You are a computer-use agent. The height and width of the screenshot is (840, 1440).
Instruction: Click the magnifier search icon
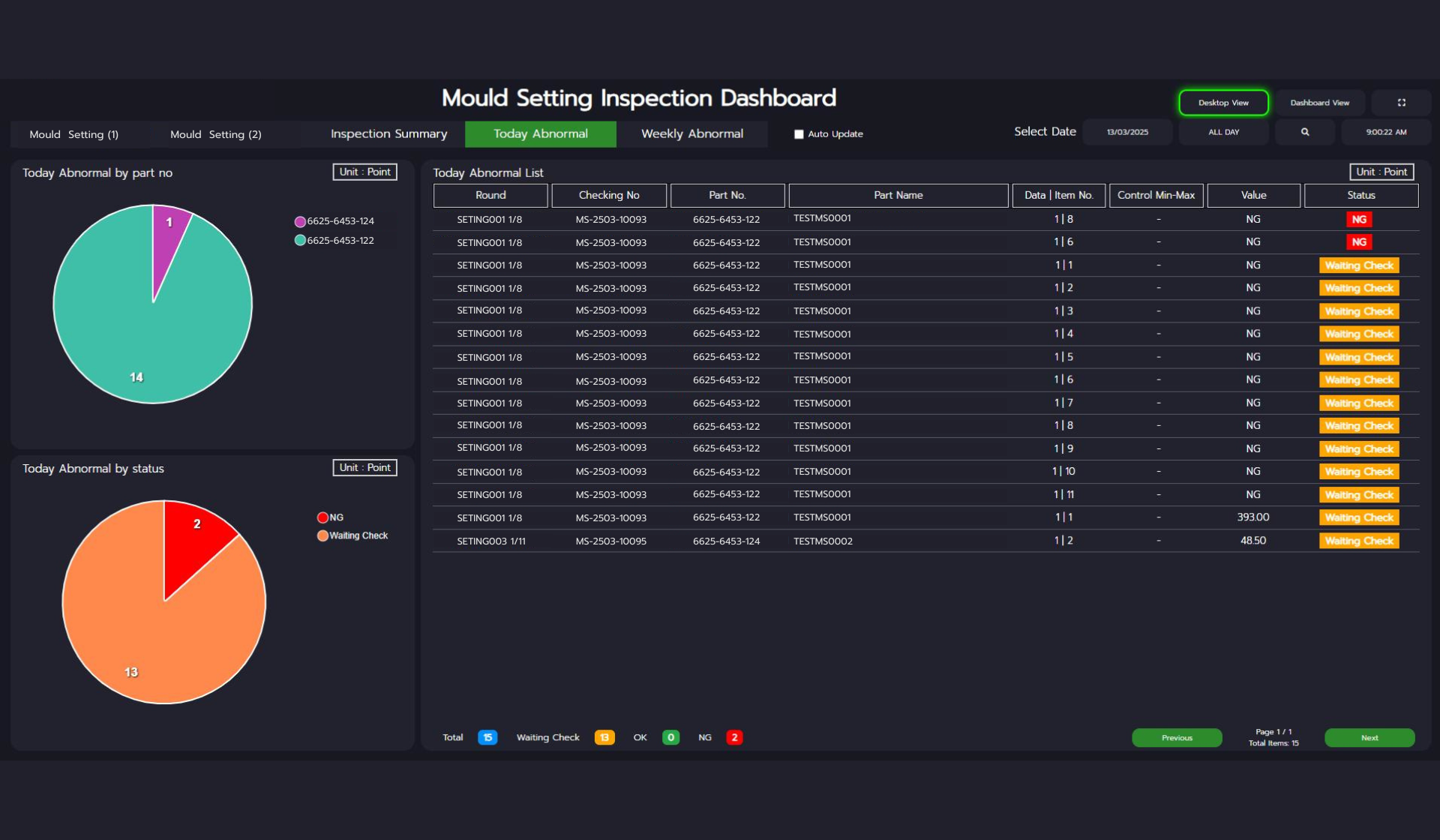pyautogui.click(x=1305, y=132)
